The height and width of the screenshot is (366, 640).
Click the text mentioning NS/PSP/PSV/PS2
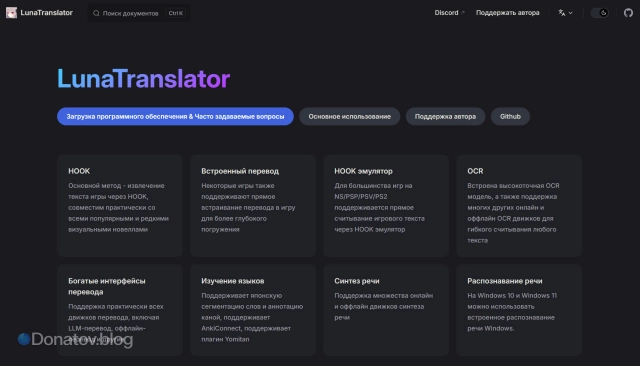click(380, 207)
